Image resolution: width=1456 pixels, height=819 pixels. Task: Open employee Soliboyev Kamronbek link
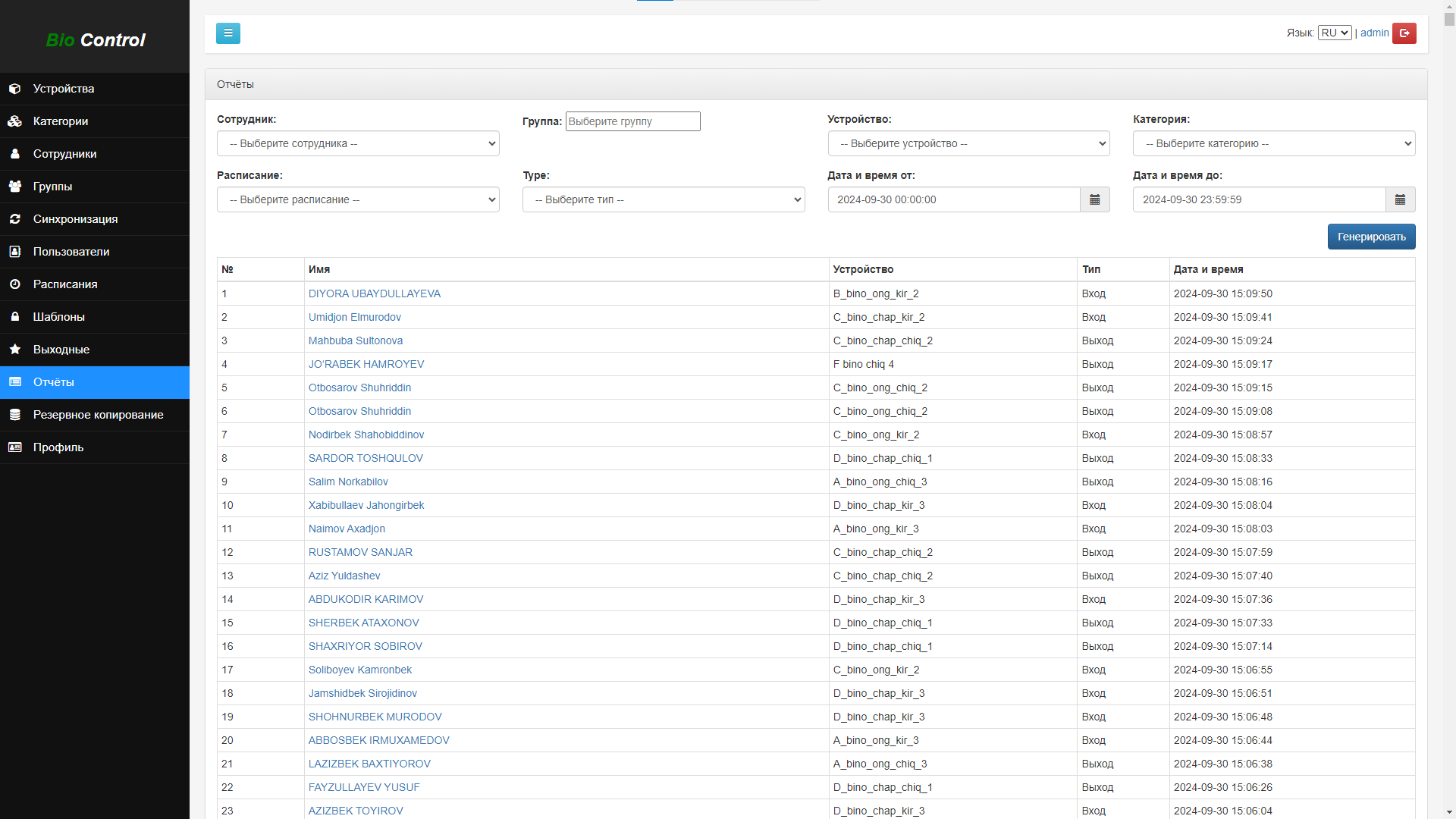[x=360, y=670]
